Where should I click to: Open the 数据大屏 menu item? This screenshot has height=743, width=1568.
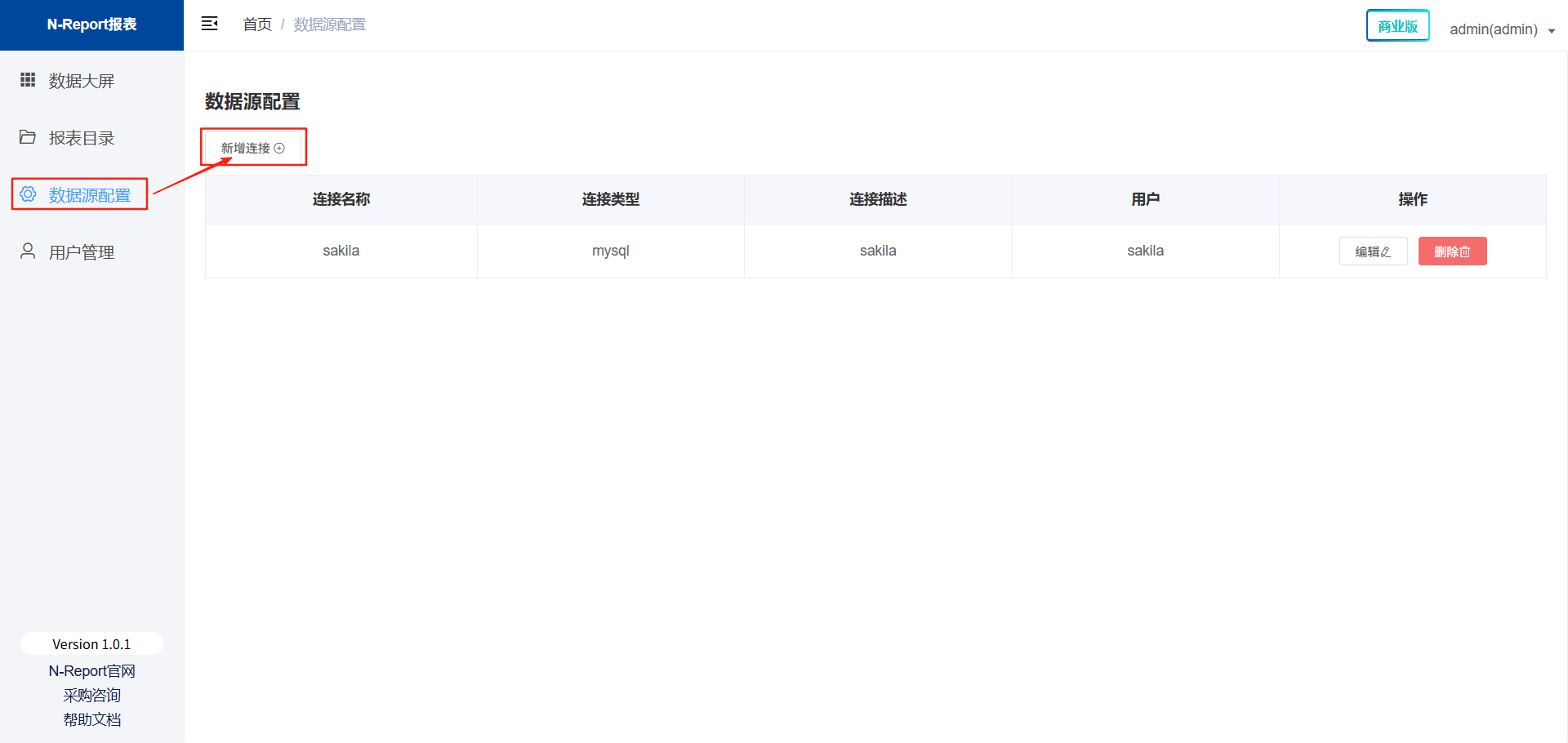tap(81, 81)
